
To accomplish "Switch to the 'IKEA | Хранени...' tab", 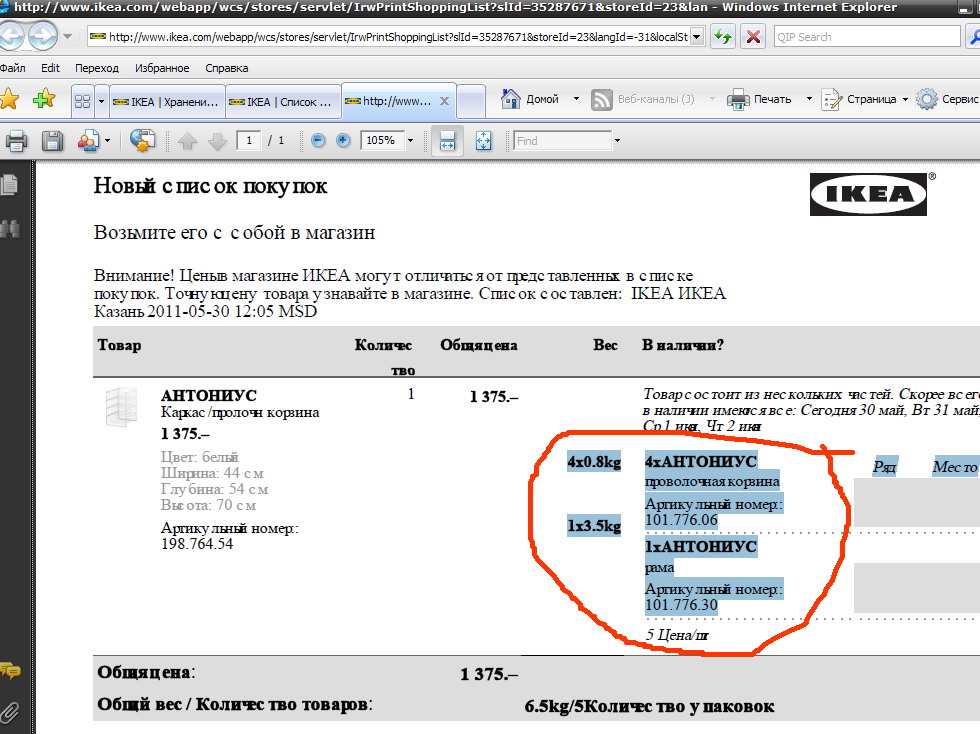I will (166, 102).
